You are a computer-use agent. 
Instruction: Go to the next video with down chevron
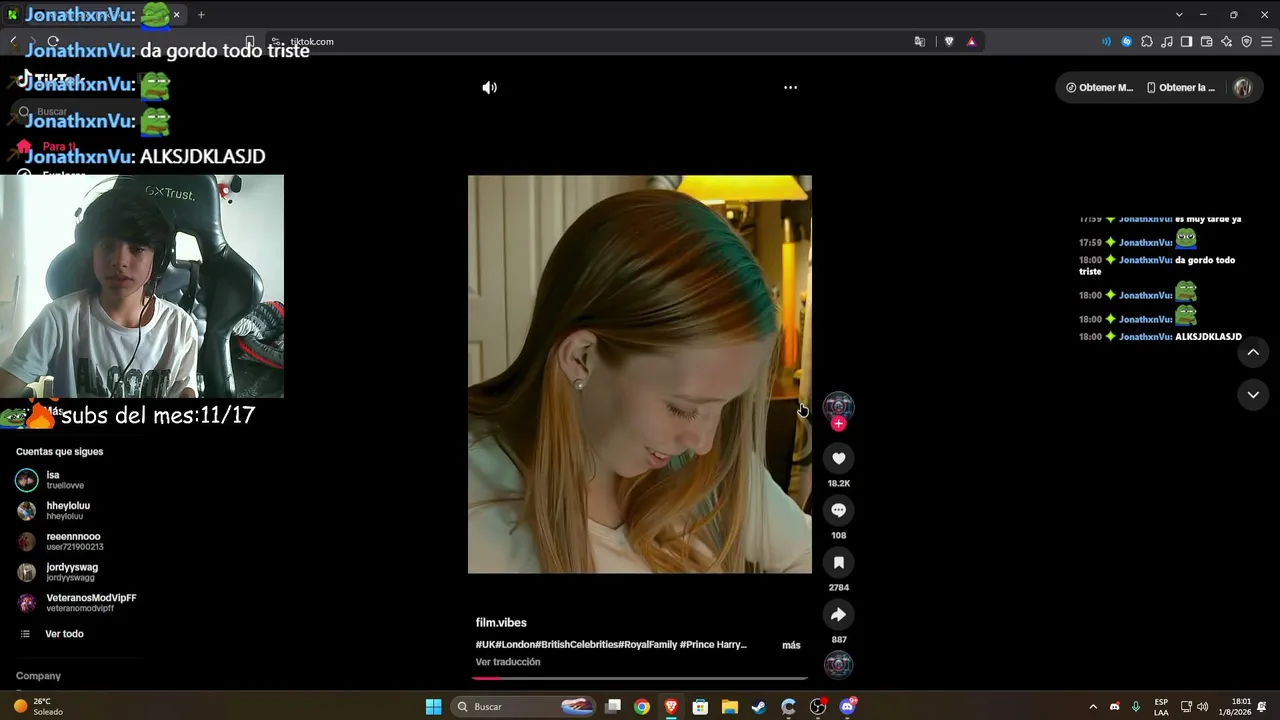click(1253, 395)
